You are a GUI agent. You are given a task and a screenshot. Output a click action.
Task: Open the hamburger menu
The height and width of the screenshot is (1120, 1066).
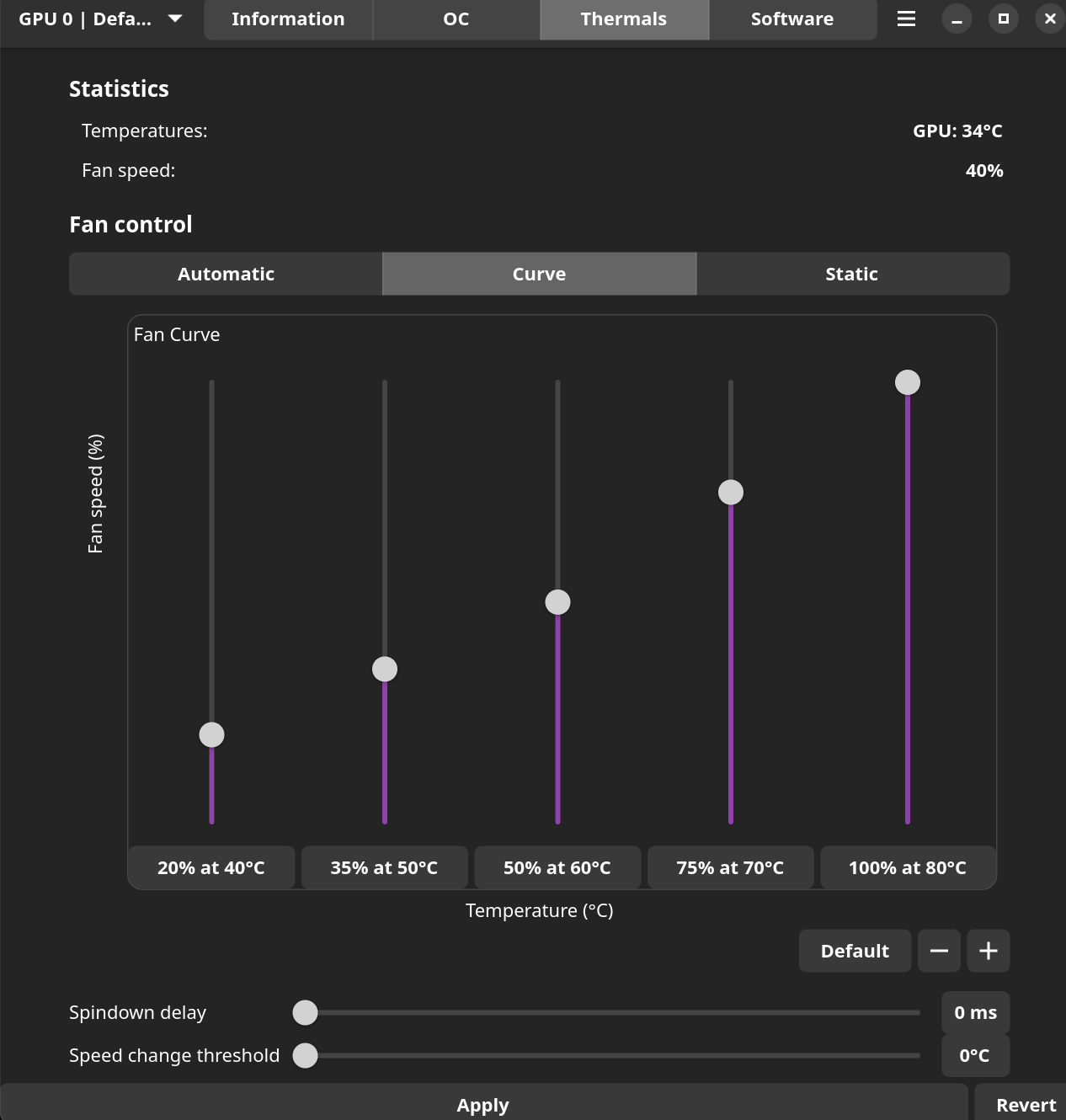[906, 19]
